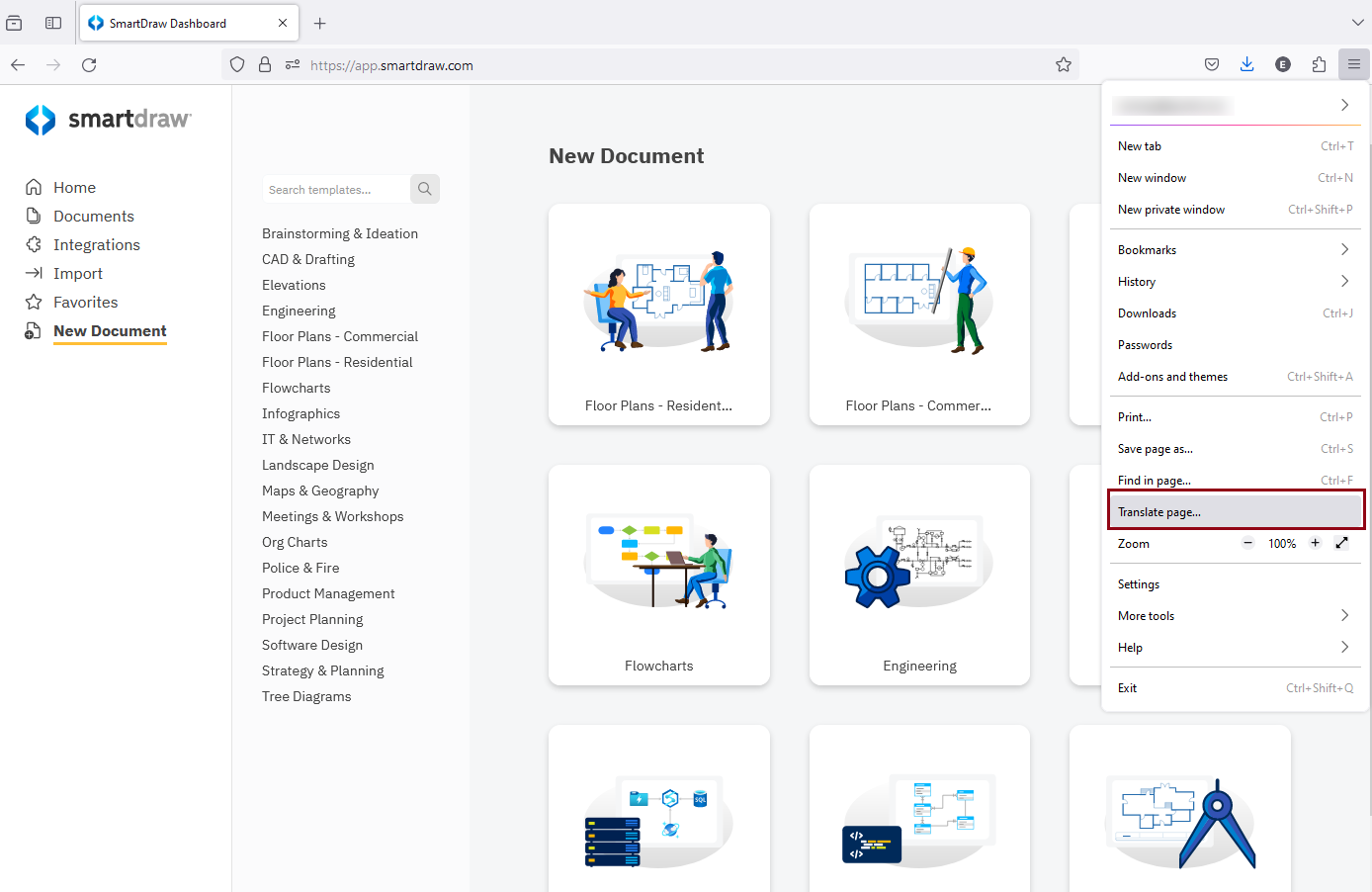Viewport: 1372px width, 892px height.
Task: Zoom in with the plus button
Action: coord(1315,543)
